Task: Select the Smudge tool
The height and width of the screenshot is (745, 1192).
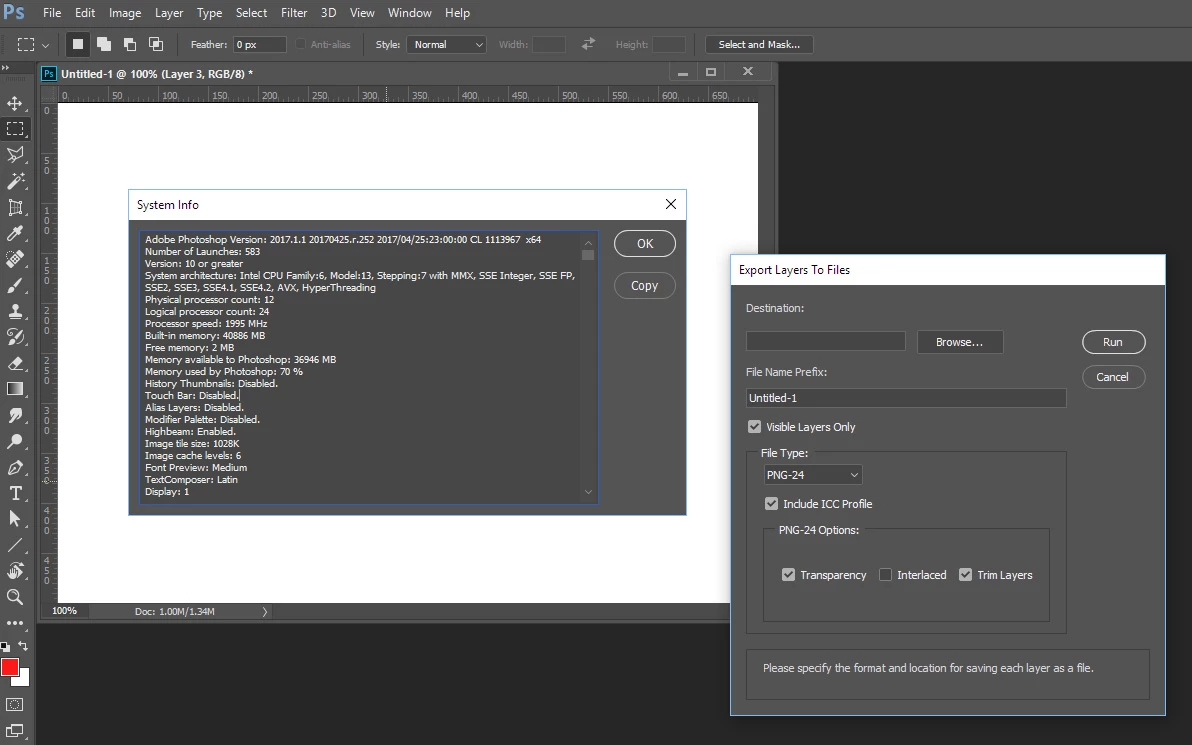Action: [x=14, y=415]
